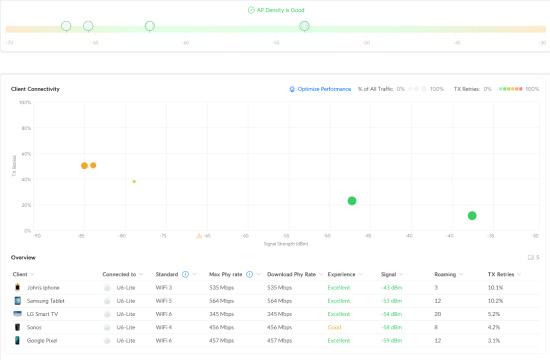
Task: Click the Good experience label for Sonos
Action: coord(334,327)
